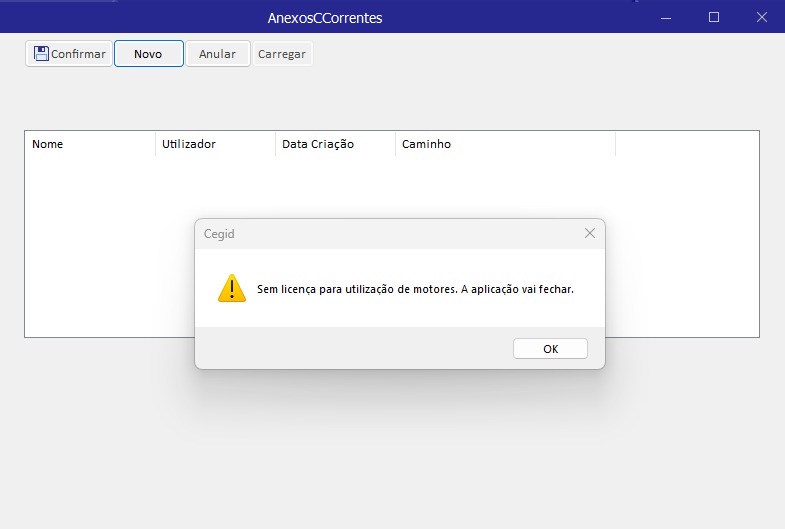Minimize the AnexosCCorrentes window
The image size is (785, 529).
point(666,18)
